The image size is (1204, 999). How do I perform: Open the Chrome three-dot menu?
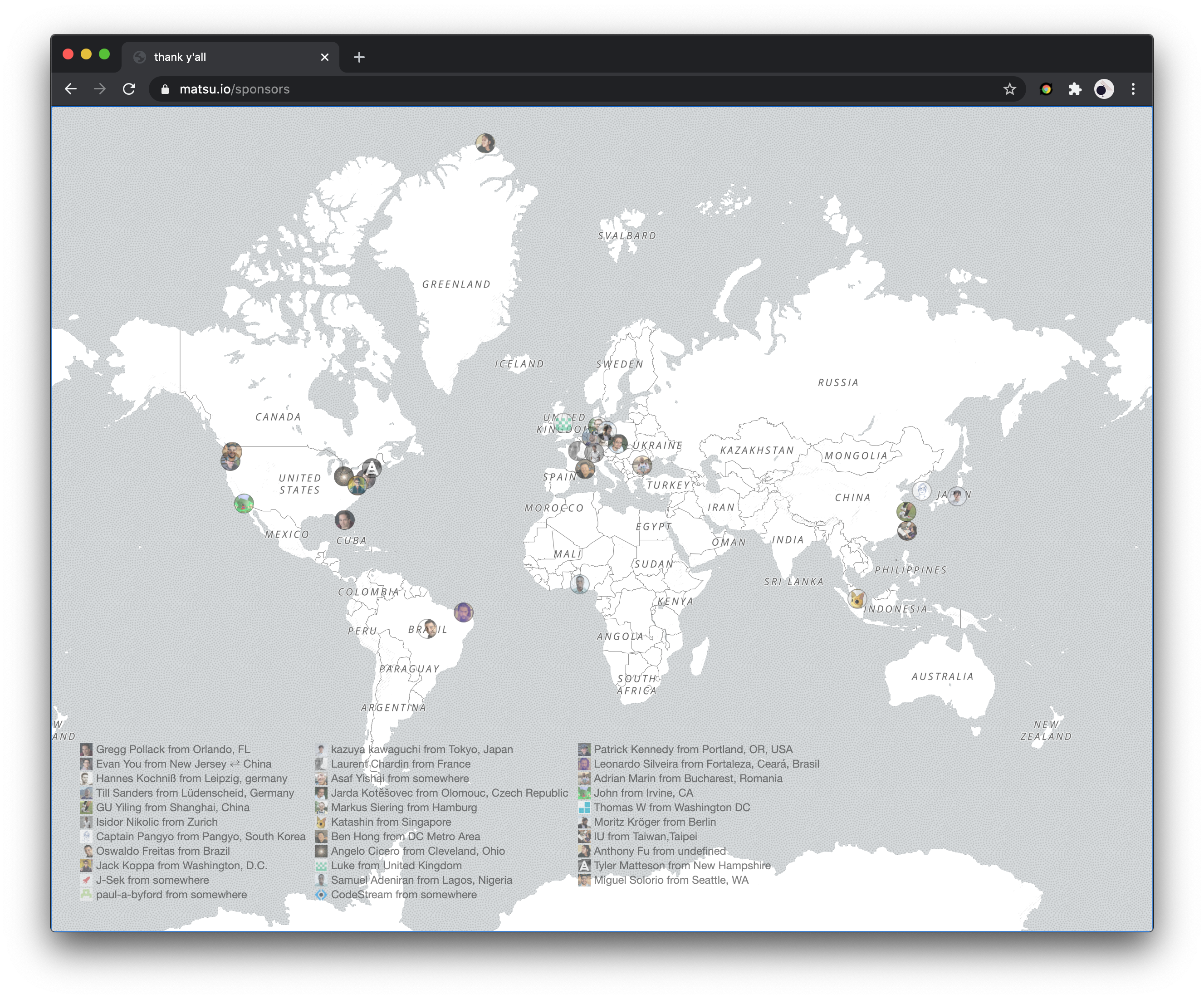coord(1132,89)
